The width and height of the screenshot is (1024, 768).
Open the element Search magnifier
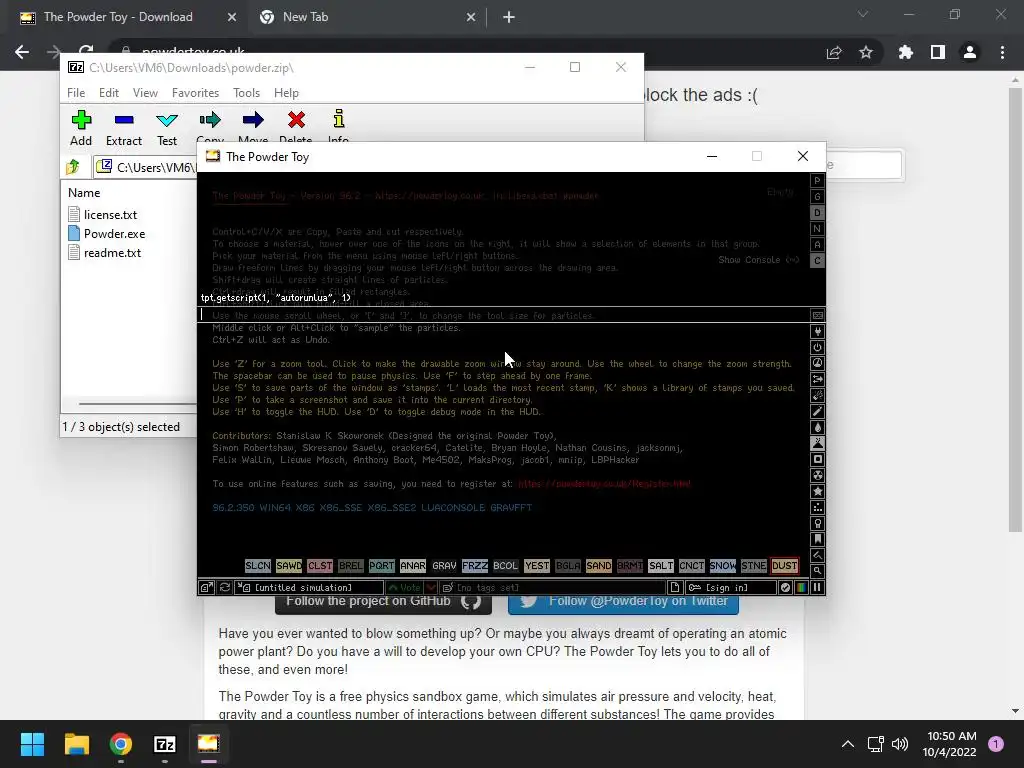pyautogui.click(x=817, y=571)
